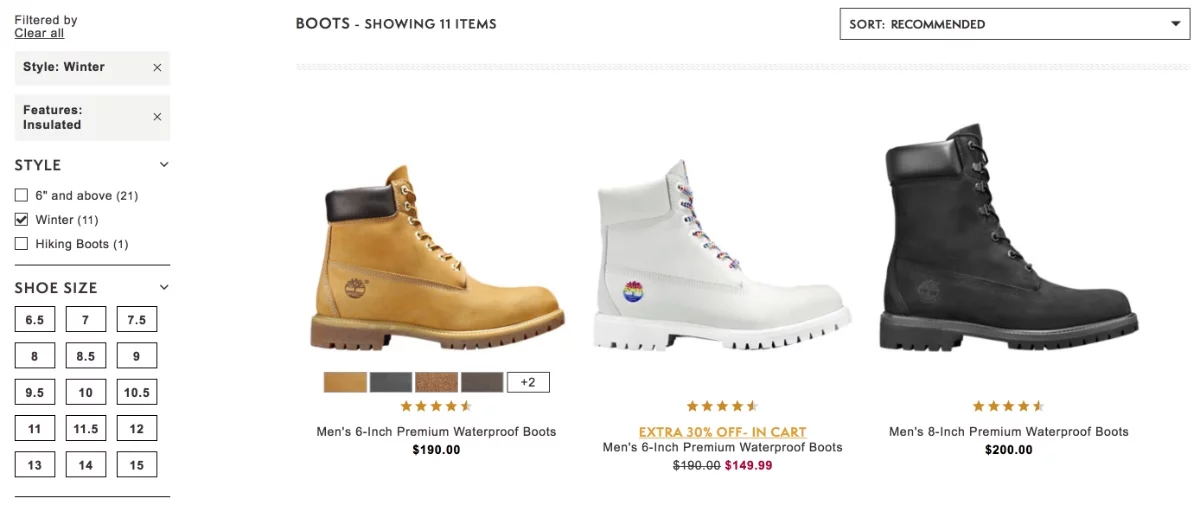The width and height of the screenshot is (1200, 505).
Task: Select shoe size 6.5
Action: [35, 320]
